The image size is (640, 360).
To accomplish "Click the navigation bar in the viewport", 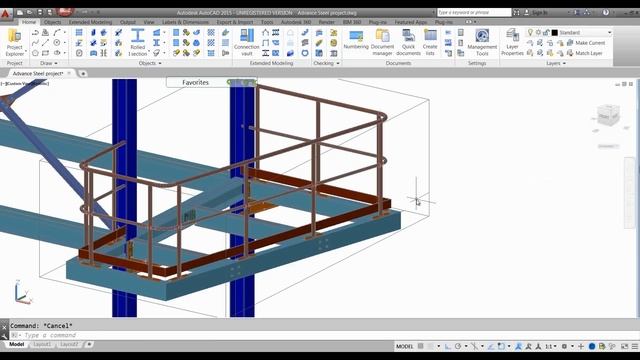I will (630, 193).
